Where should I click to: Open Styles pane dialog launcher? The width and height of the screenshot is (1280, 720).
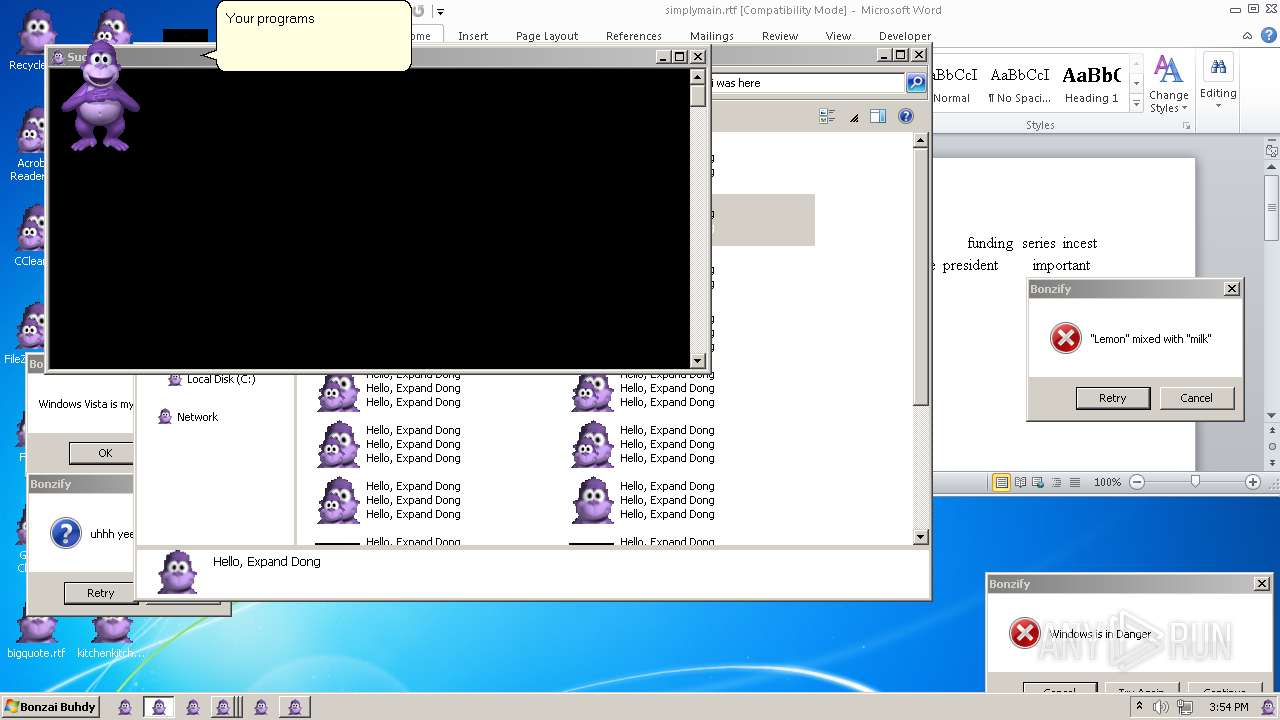point(1187,126)
